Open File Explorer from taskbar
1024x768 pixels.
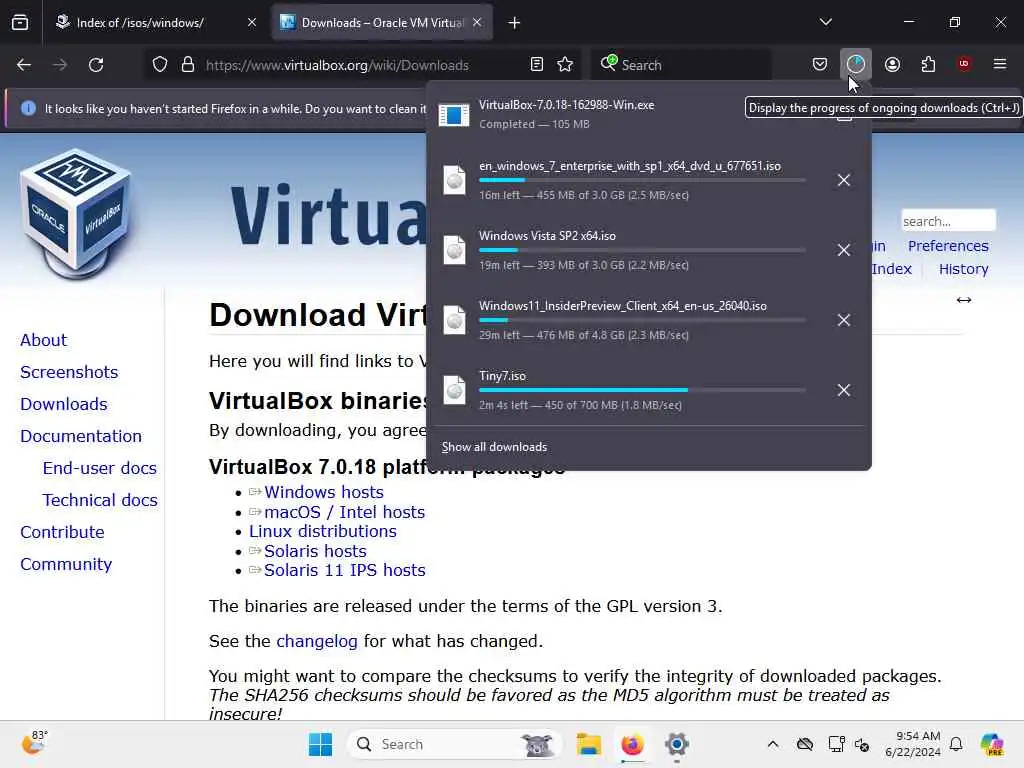[x=588, y=744]
